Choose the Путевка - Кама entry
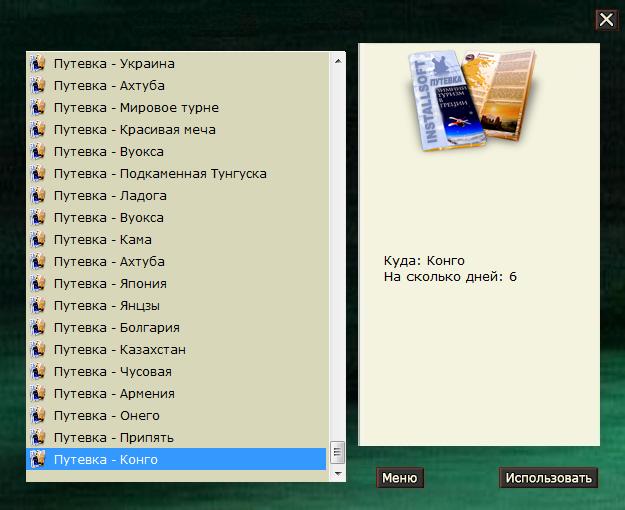Image resolution: width=625 pixels, height=510 pixels. coord(102,240)
